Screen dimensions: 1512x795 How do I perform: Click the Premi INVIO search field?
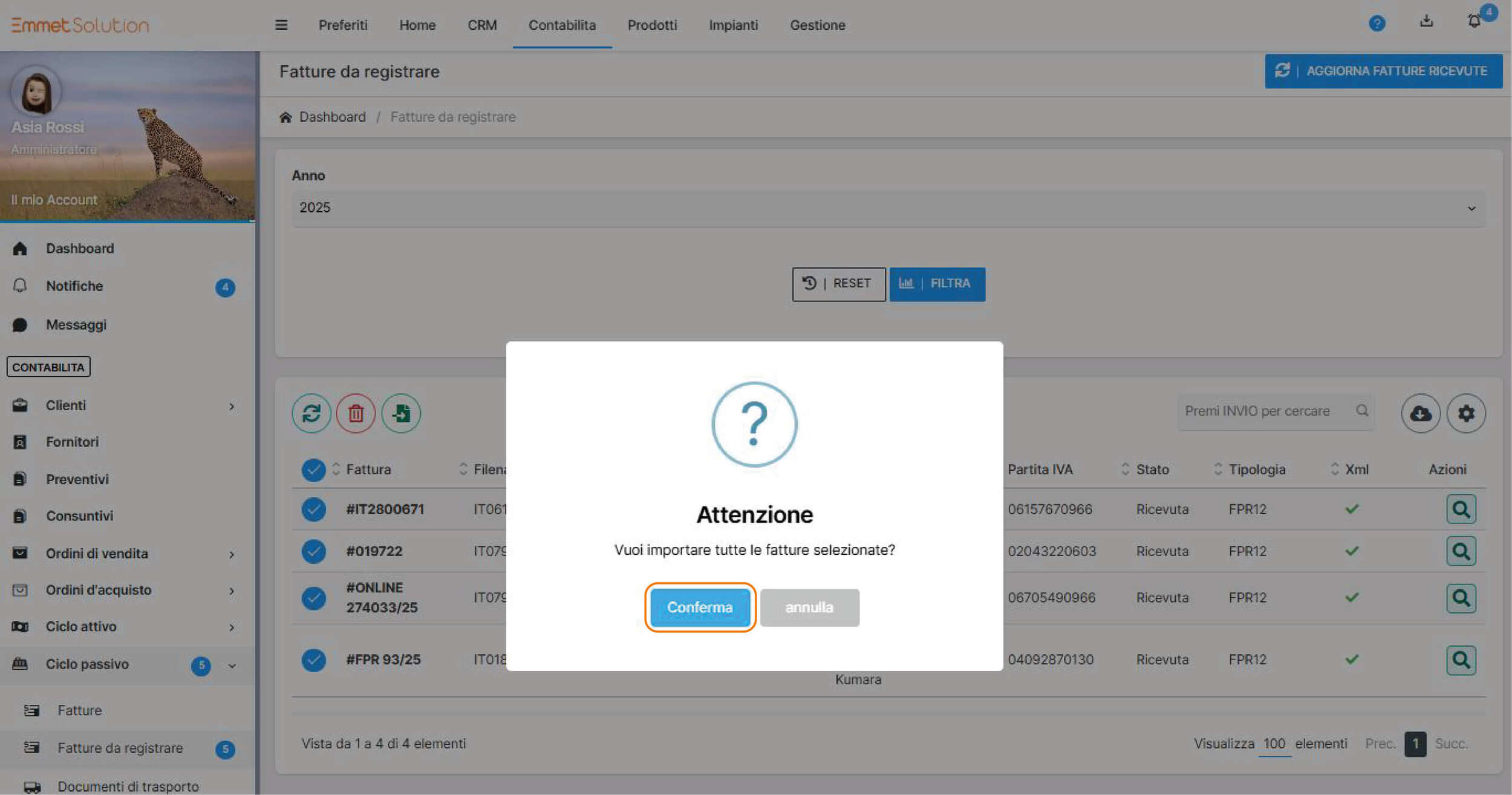(x=1264, y=411)
